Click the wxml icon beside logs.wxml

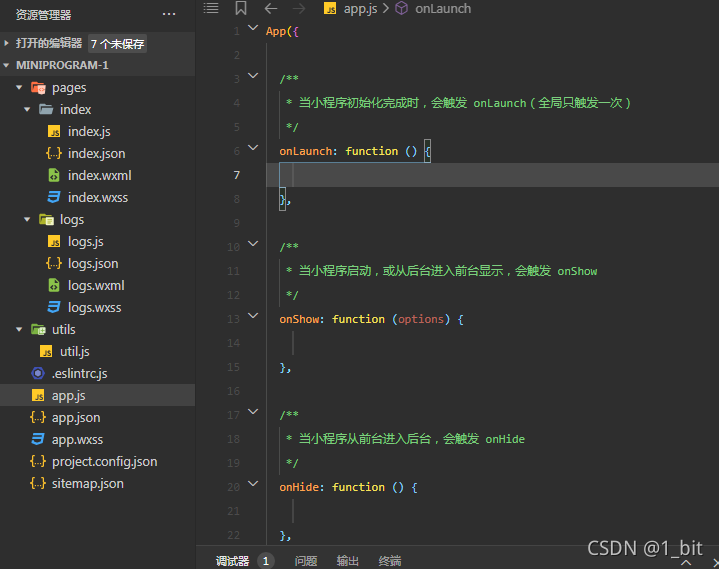pos(54,286)
